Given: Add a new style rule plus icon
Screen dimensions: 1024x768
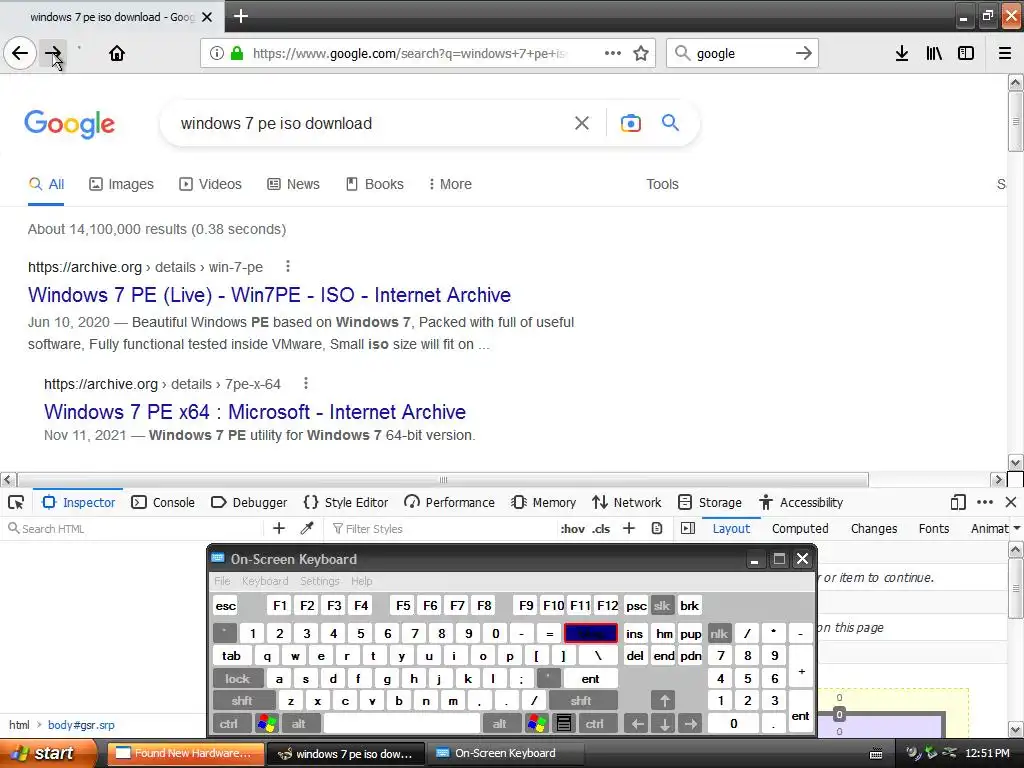Looking at the screenshot, I should pos(629,528).
